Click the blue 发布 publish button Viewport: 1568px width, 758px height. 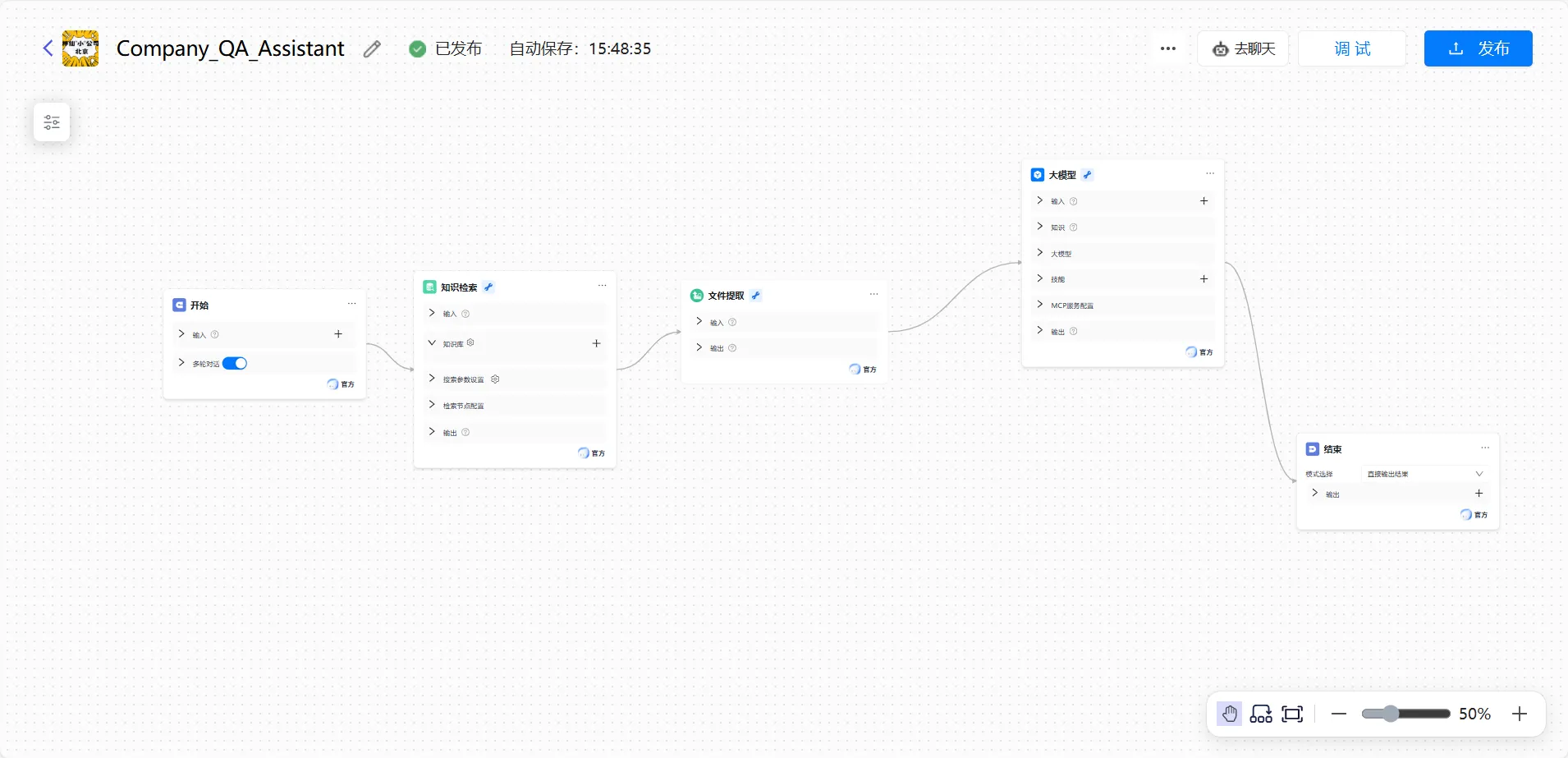click(1478, 48)
